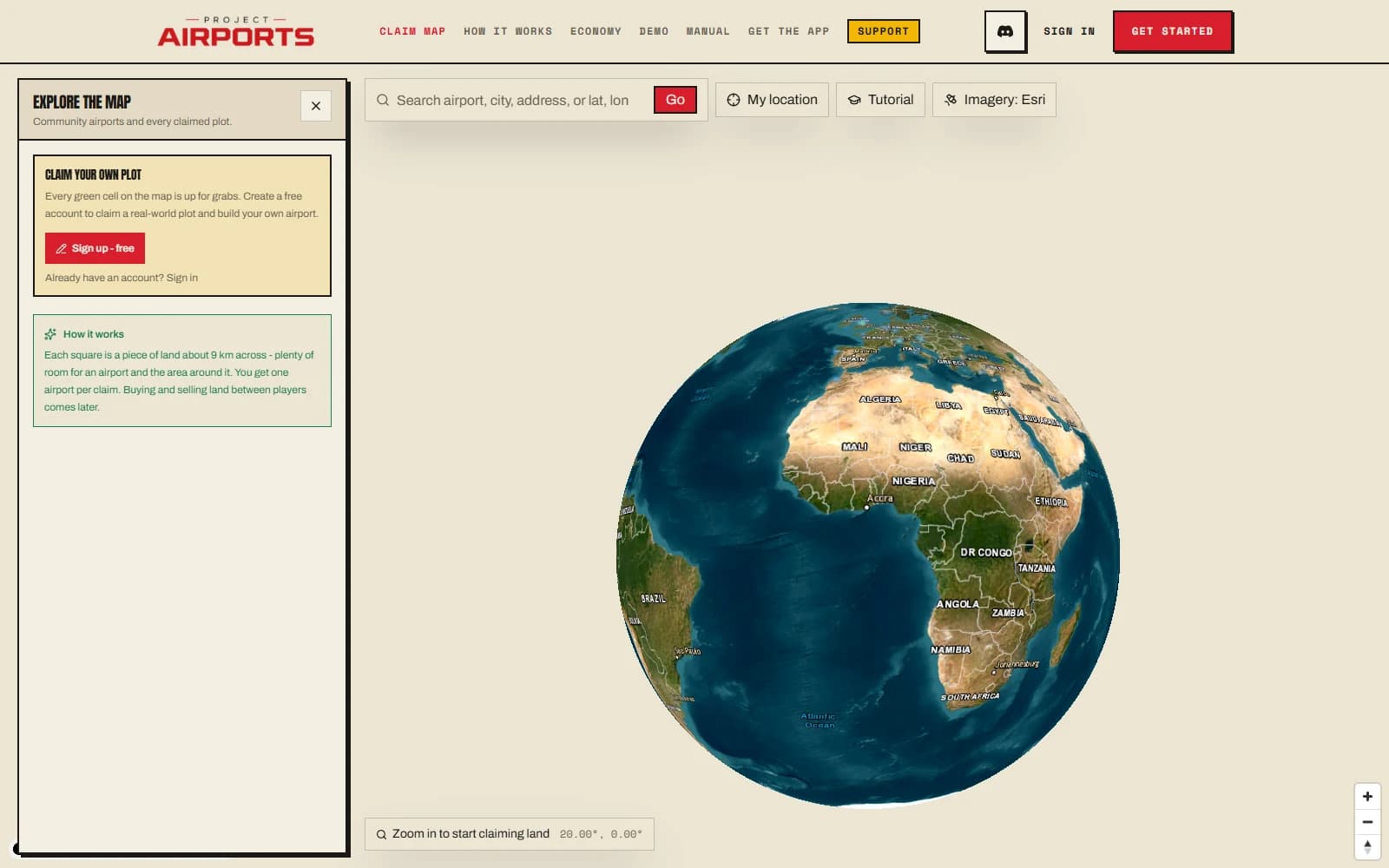Viewport: 1389px width, 868px height.
Task: Click the Sign in link under signup
Action: tap(182, 278)
